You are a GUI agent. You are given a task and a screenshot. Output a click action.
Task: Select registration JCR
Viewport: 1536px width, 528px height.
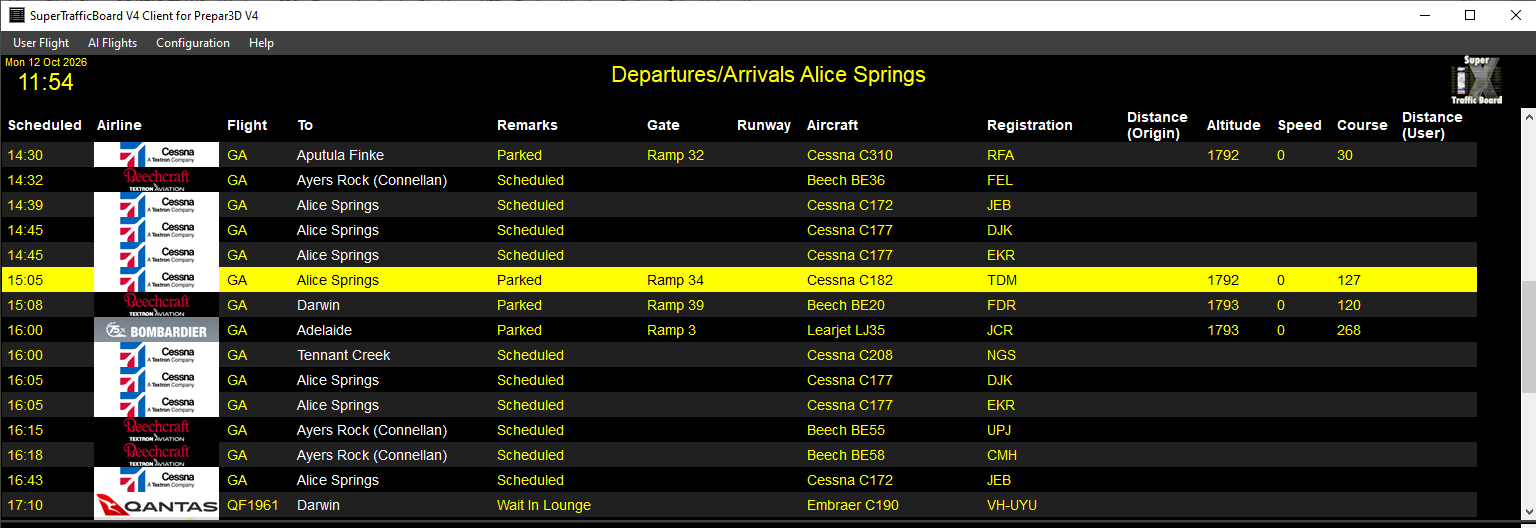coord(1000,330)
